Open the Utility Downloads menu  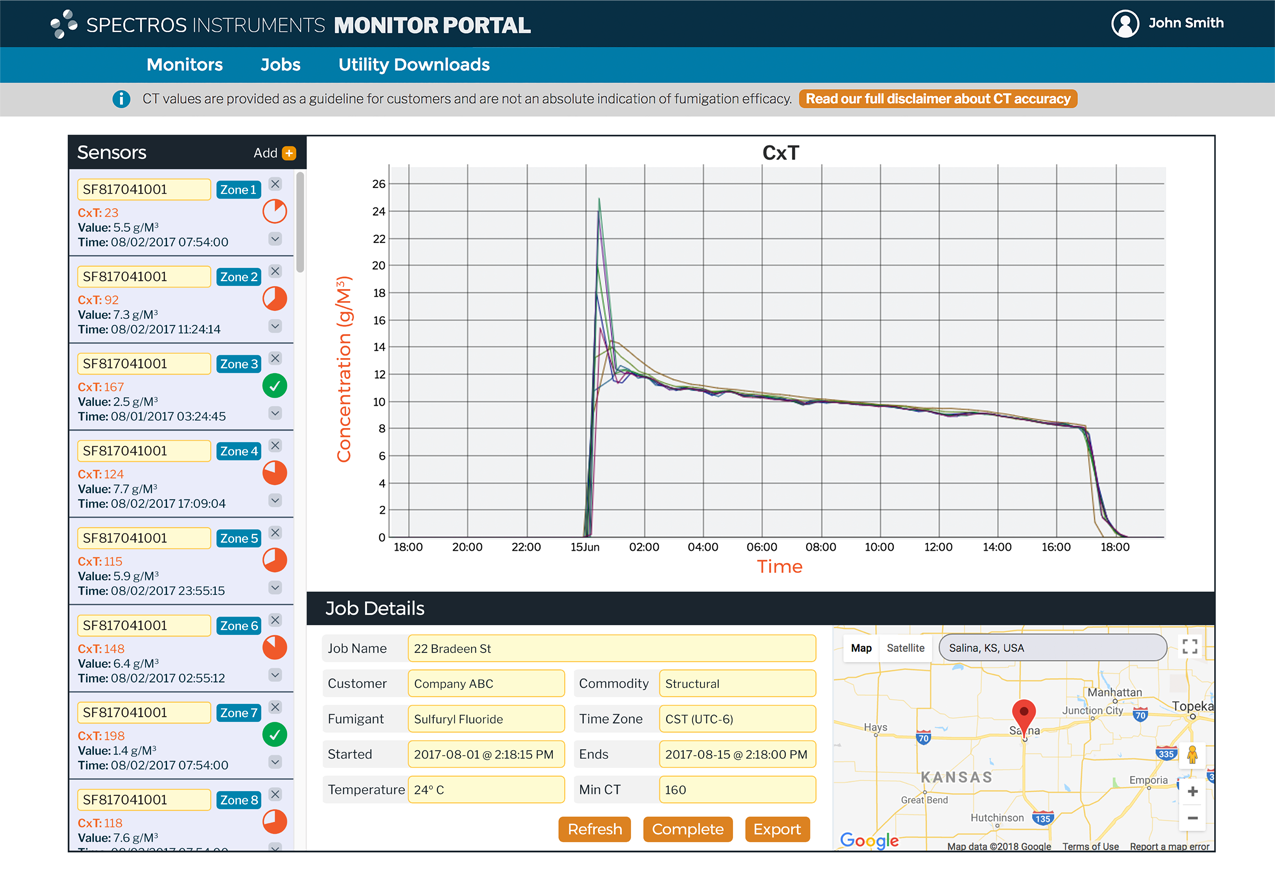(x=414, y=65)
